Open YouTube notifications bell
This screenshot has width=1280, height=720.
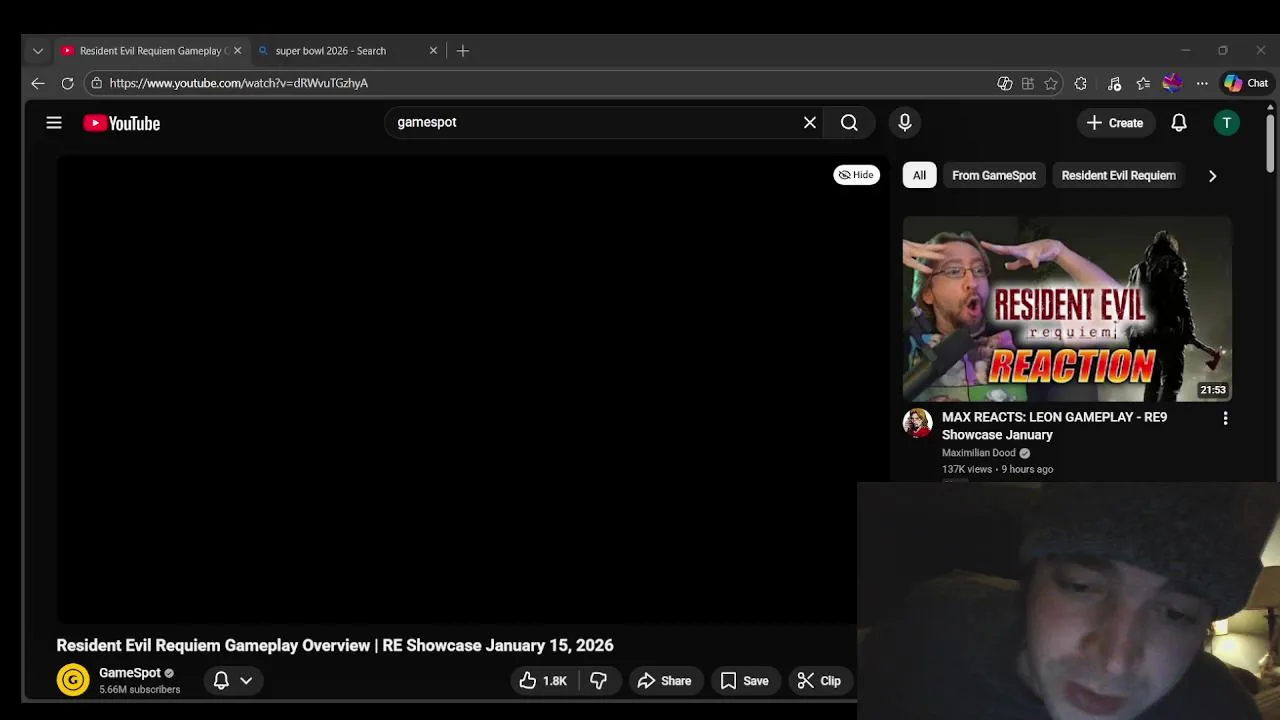pos(1179,123)
